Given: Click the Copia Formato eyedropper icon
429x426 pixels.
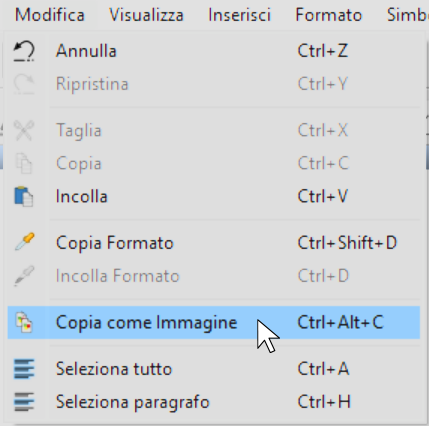Looking at the screenshot, I should (x=24, y=242).
